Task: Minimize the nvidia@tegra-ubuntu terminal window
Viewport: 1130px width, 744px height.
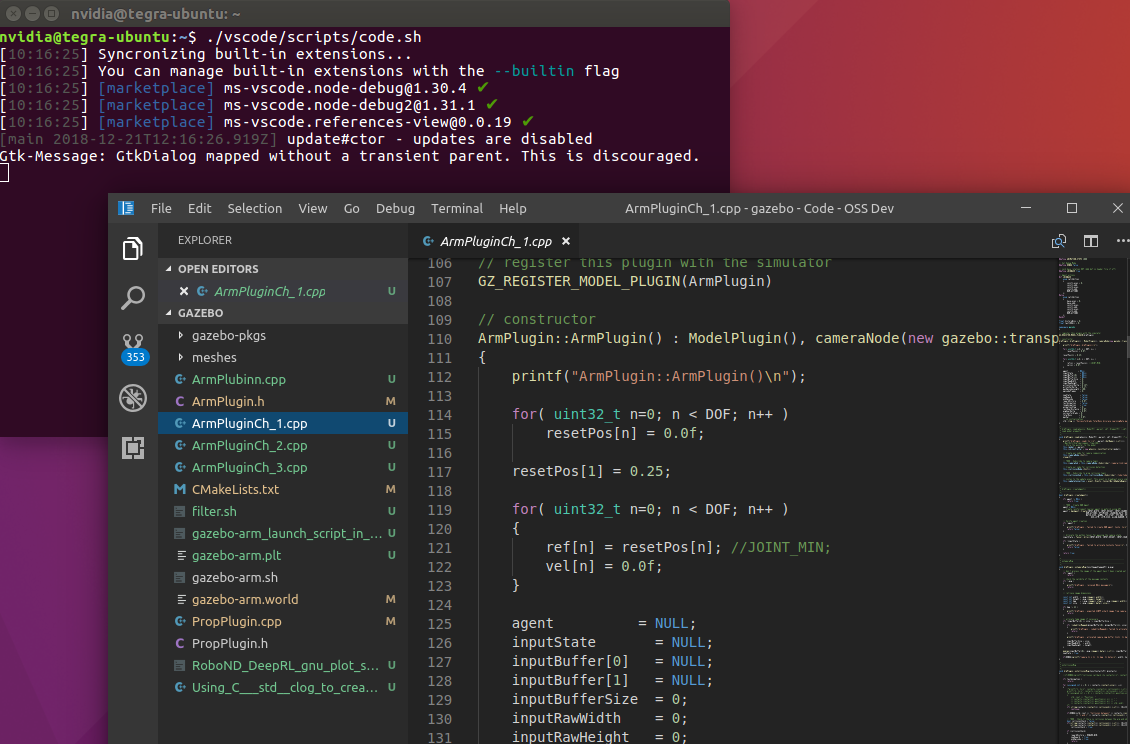Action: pos(32,14)
